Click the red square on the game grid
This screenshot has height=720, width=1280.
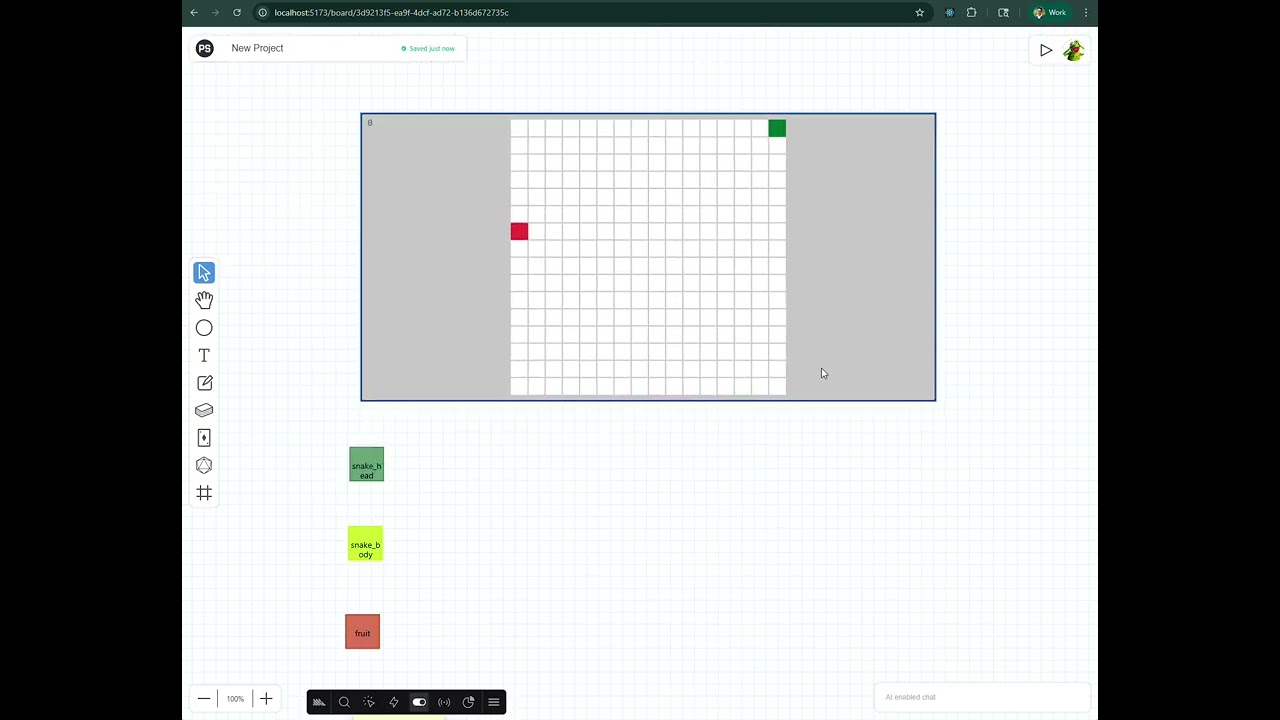(x=519, y=232)
